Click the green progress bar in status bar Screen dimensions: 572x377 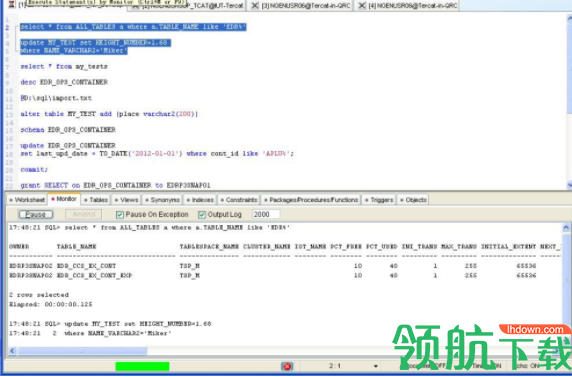[x=142, y=366]
